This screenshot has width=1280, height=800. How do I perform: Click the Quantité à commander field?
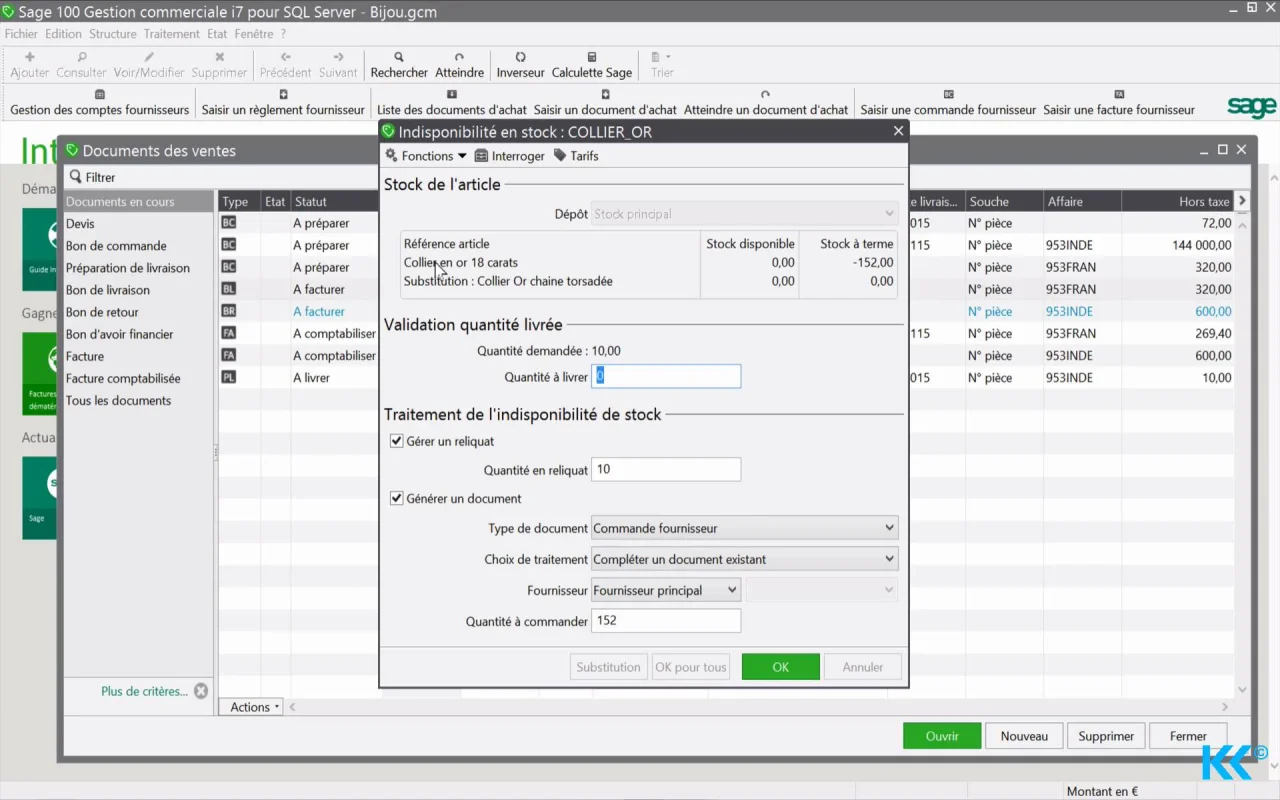[666, 620]
